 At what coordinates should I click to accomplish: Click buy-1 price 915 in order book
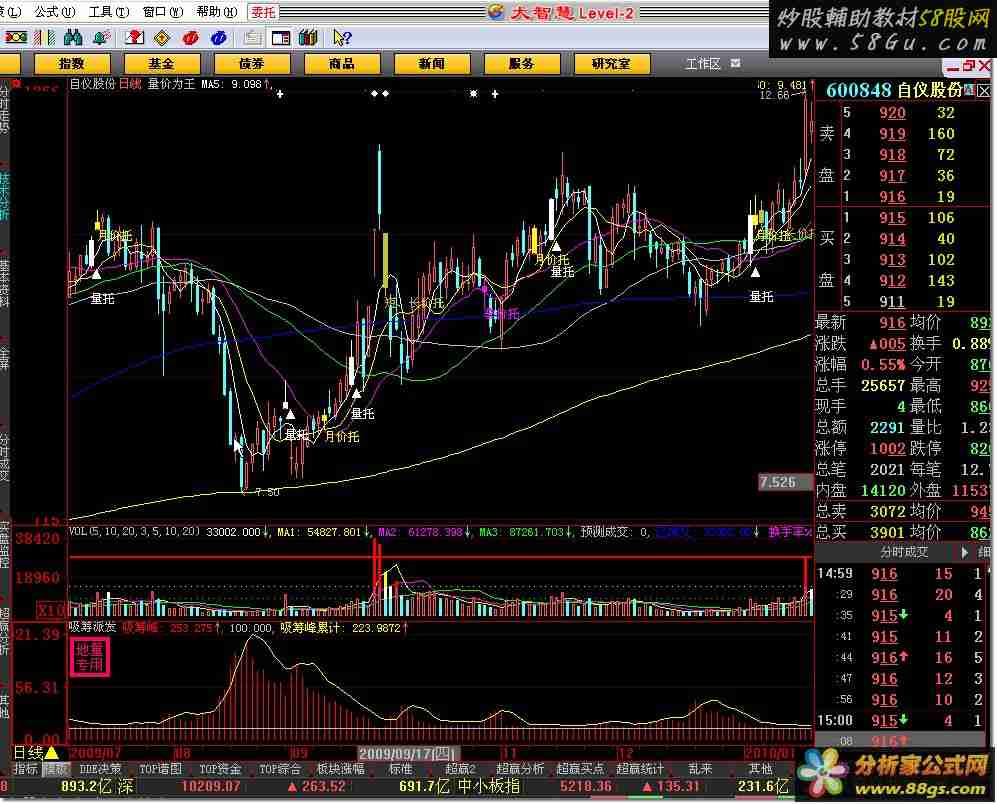coord(892,218)
